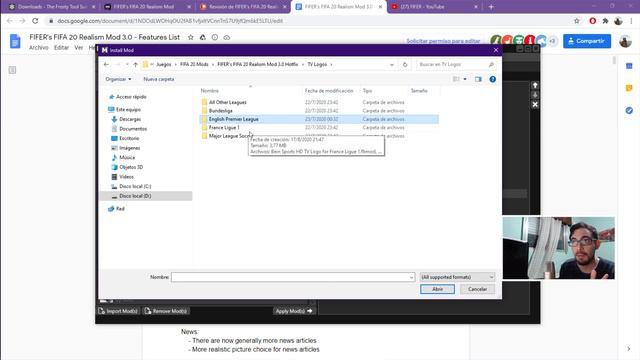Open the Organizar dropdown menu
This screenshot has height=360, width=640.
[x=118, y=79]
